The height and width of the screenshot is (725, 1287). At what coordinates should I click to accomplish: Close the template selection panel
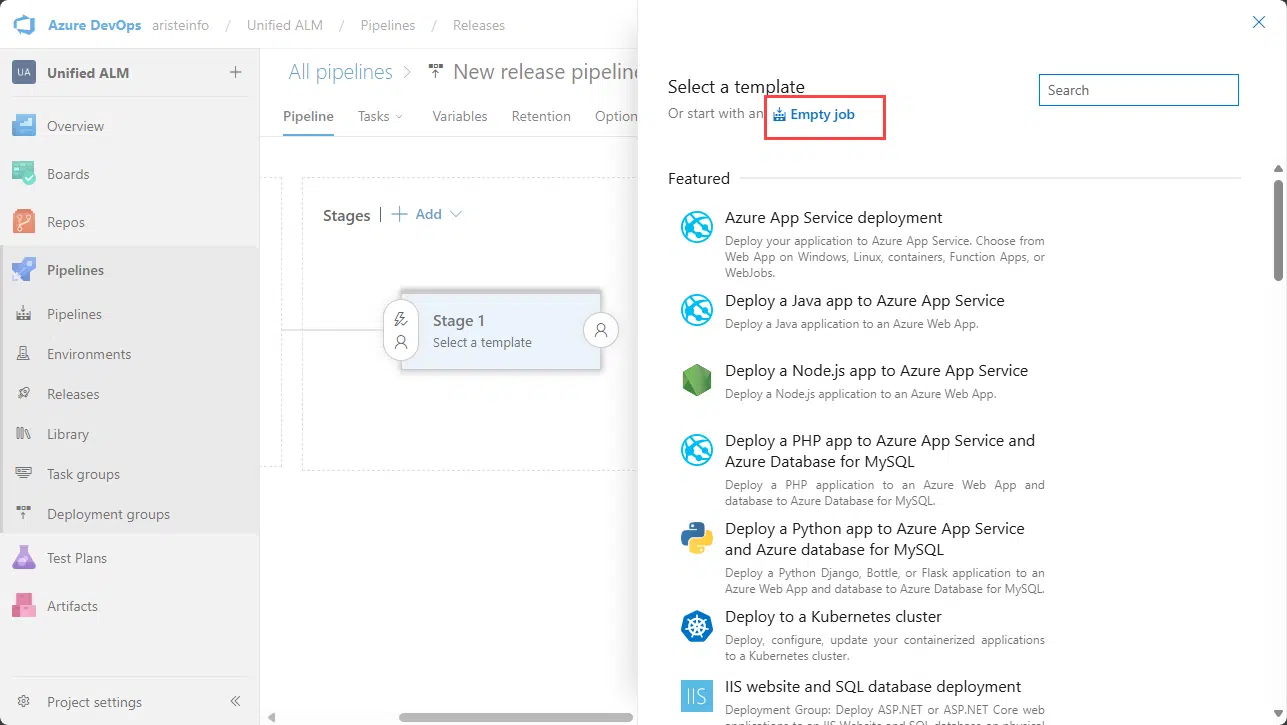[1259, 22]
